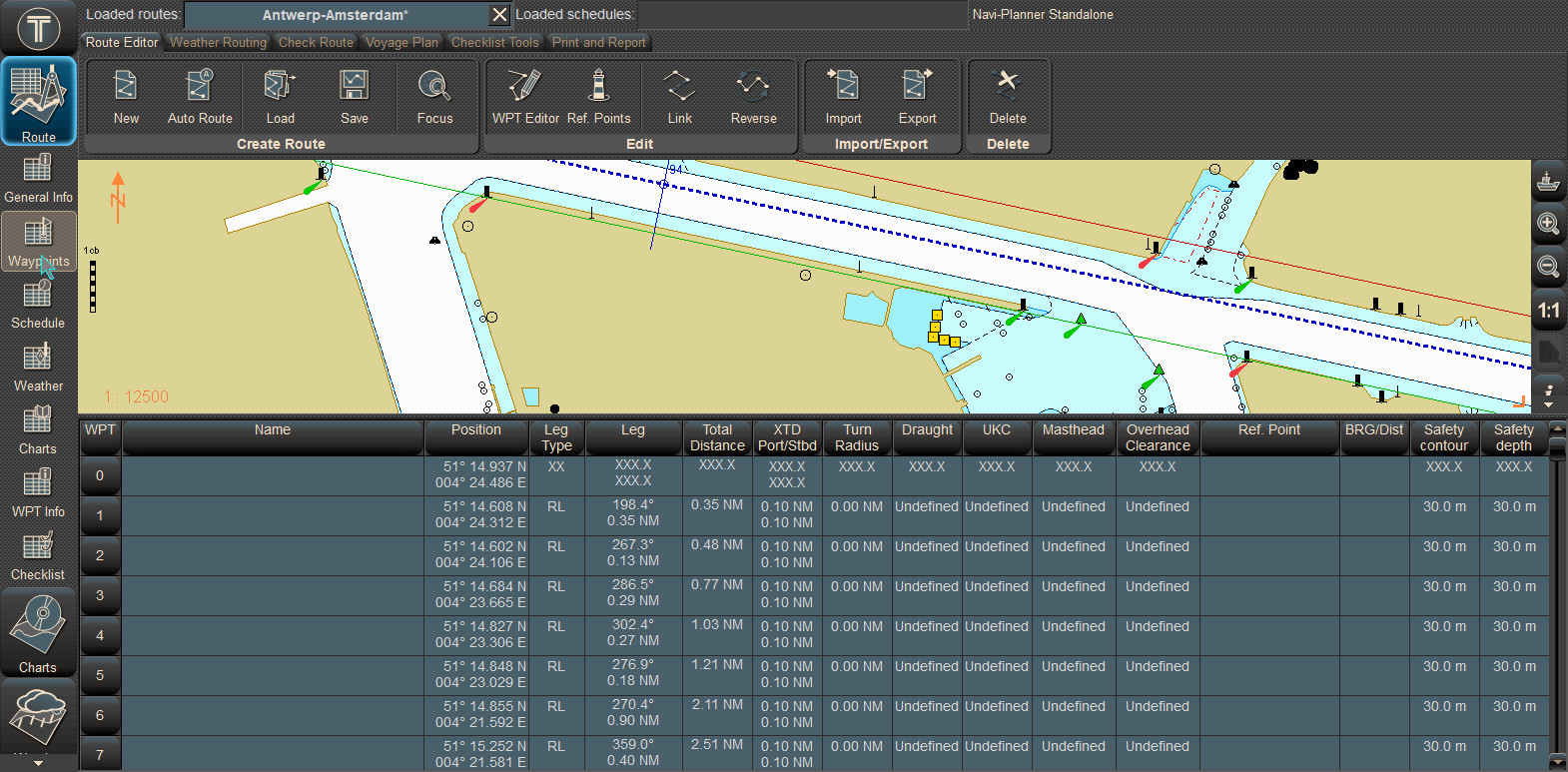Reset chart scale with 1:1 button
Viewport: 1568px width, 772px height.
(1548, 311)
